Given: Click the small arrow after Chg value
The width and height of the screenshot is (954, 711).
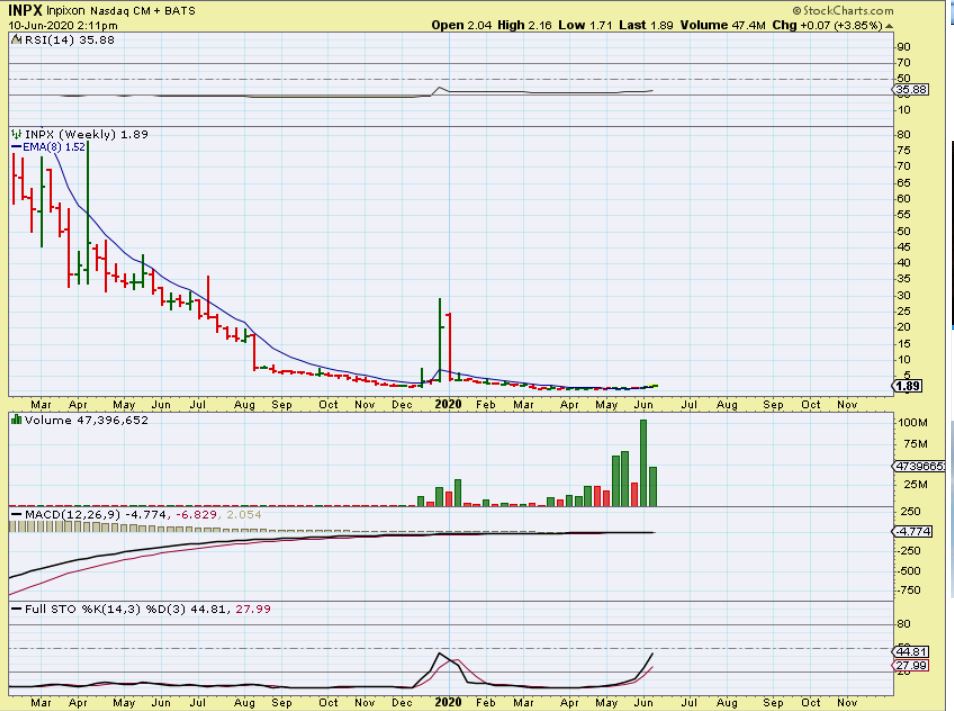Looking at the screenshot, I should pos(889,25).
